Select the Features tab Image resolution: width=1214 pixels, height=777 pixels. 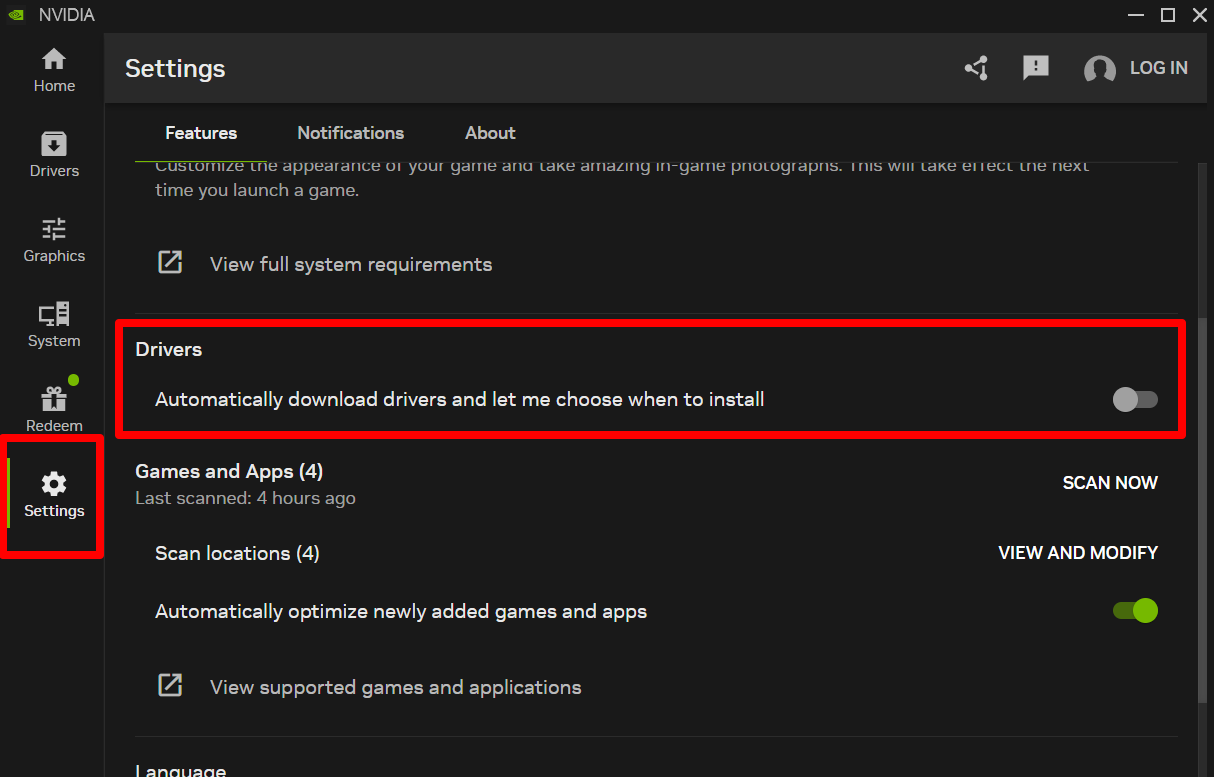click(201, 133)
